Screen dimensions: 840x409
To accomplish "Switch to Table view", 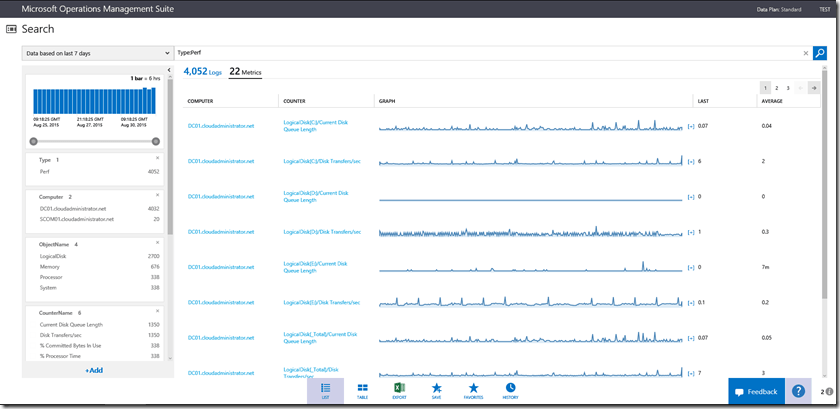I will click(362, 390).
